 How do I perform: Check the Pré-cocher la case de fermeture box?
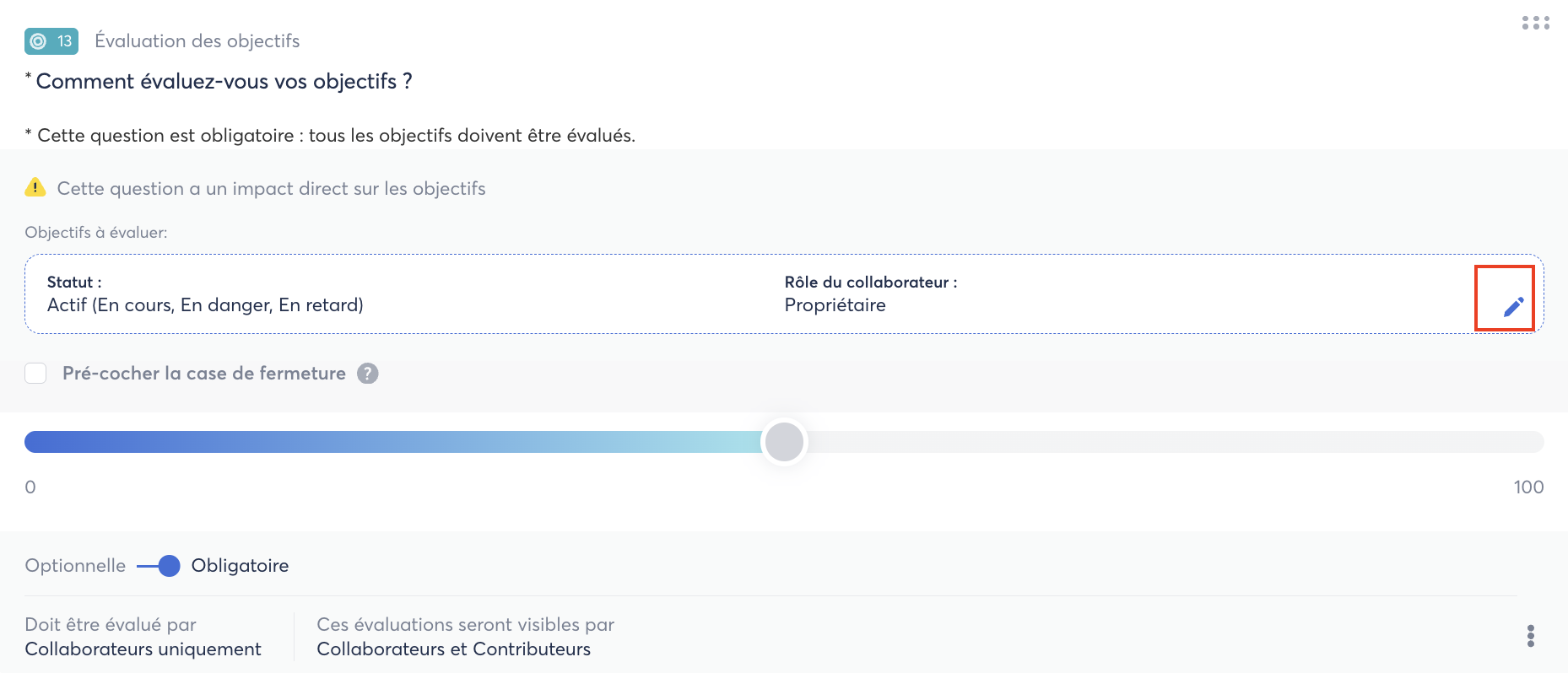point(35,374)
